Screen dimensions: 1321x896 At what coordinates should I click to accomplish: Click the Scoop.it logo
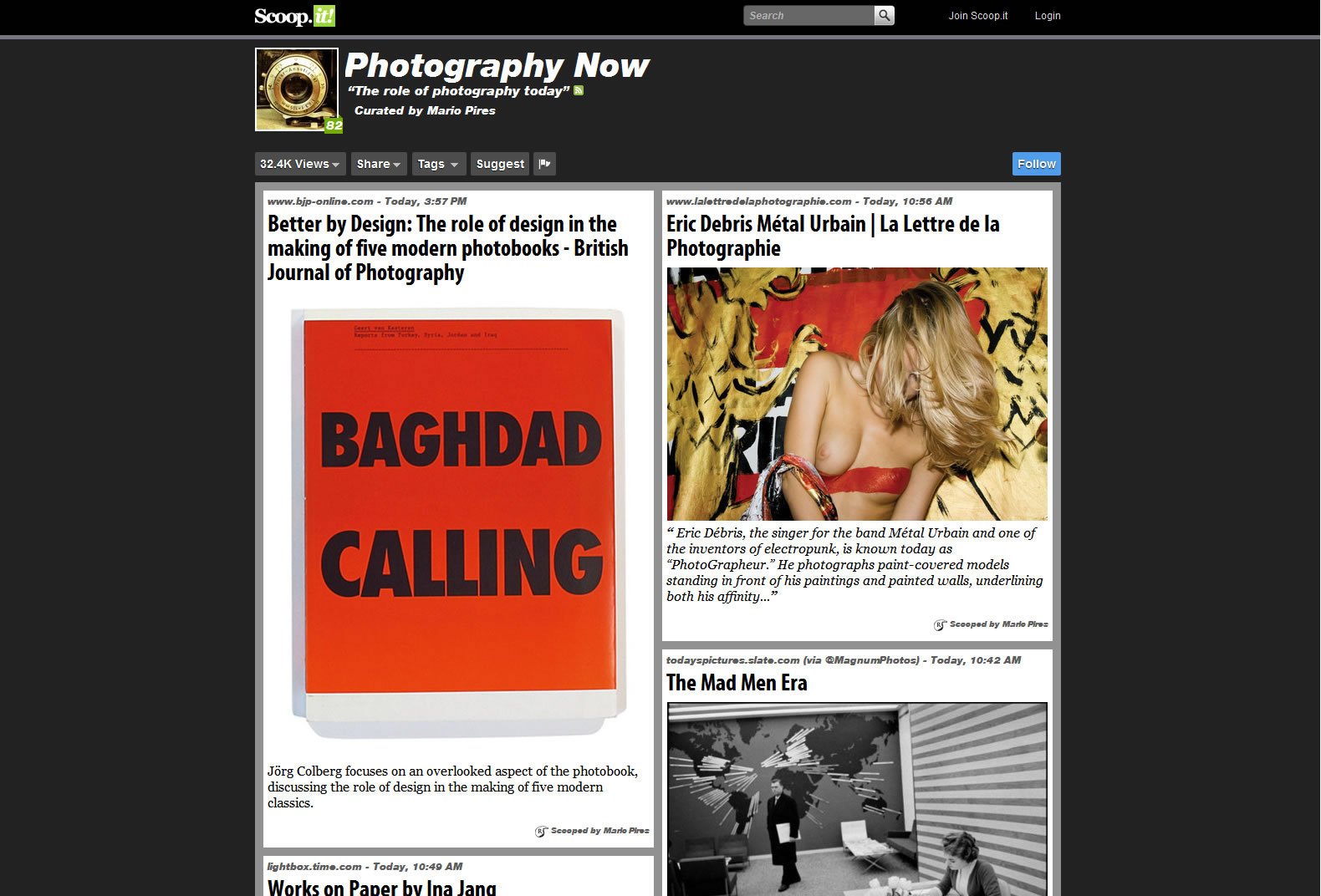[x=294, y=16]
